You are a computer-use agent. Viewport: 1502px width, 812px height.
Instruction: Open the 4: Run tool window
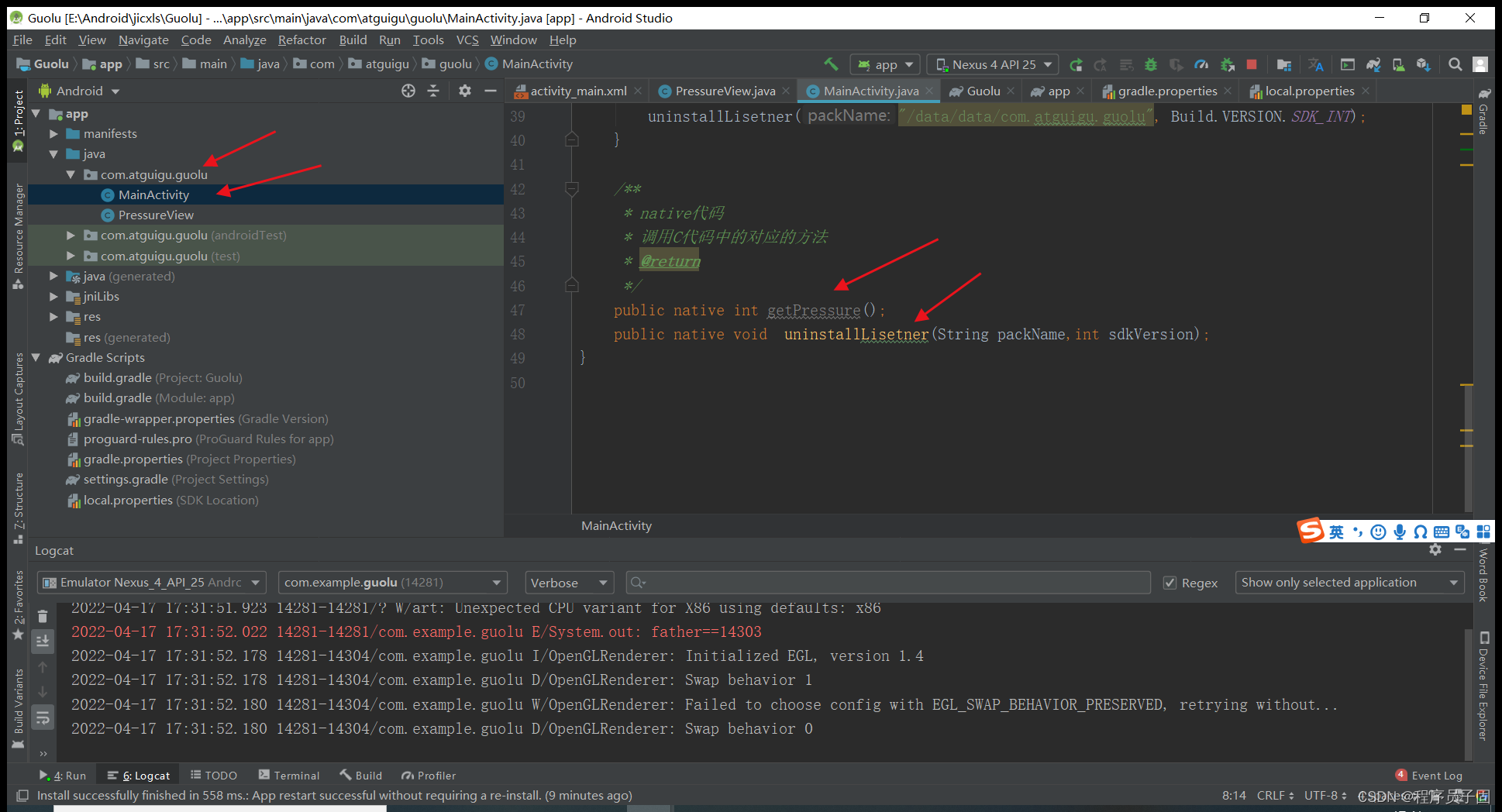tap(63, 776)
